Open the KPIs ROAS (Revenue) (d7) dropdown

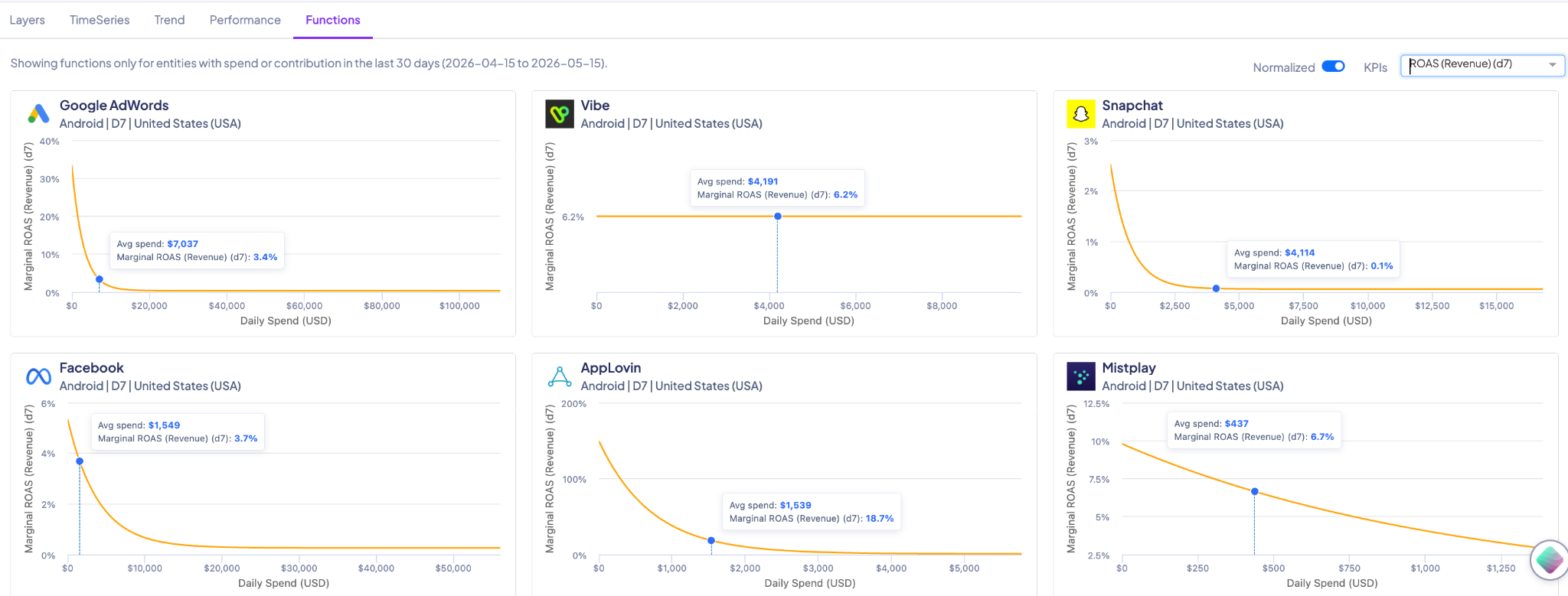tap(1482, 65)
